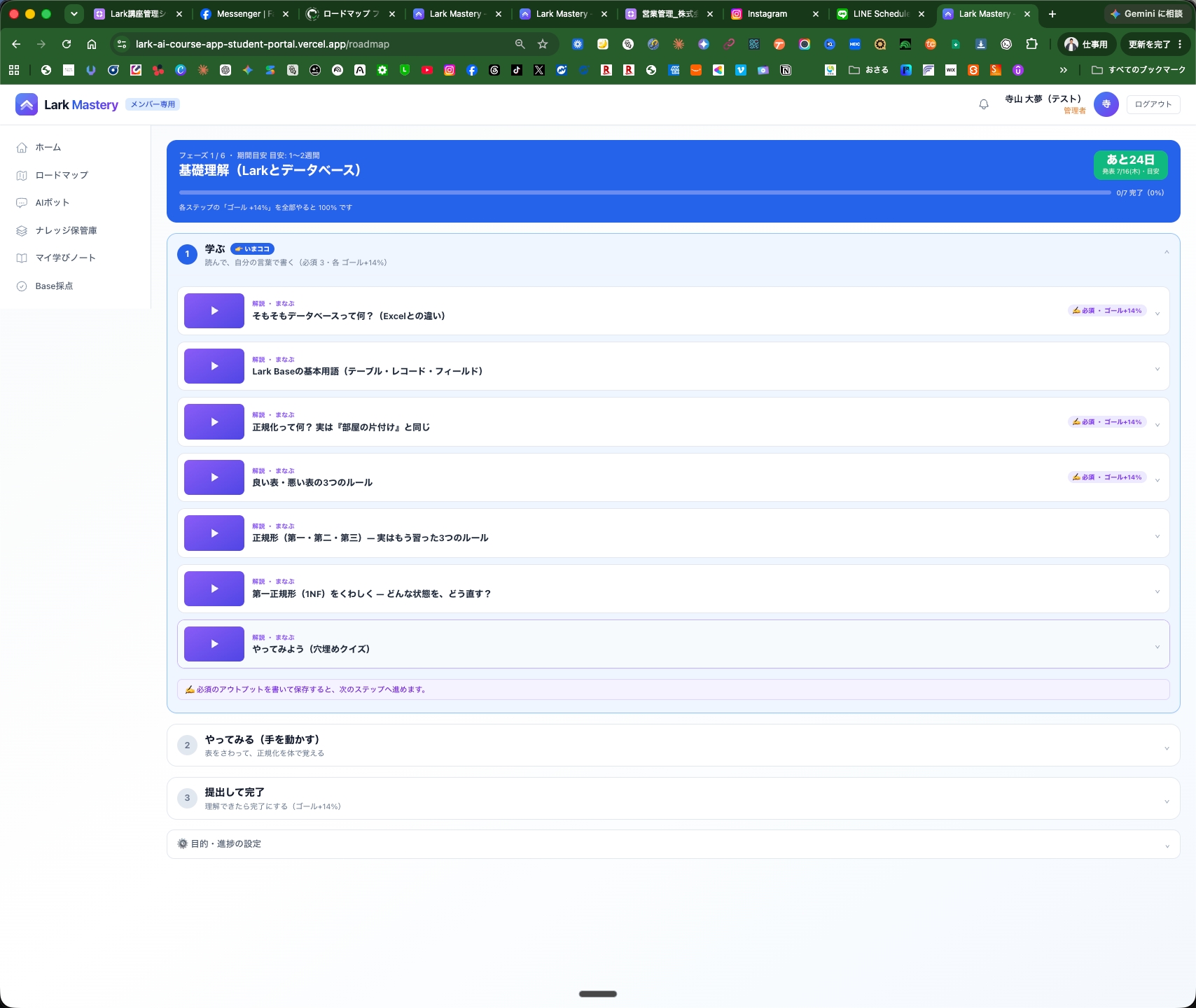The height and width of the screenshot is (1008, 1196).
Task: Open the YouTube bookmark icon
Action: click(x=427, y=70)
